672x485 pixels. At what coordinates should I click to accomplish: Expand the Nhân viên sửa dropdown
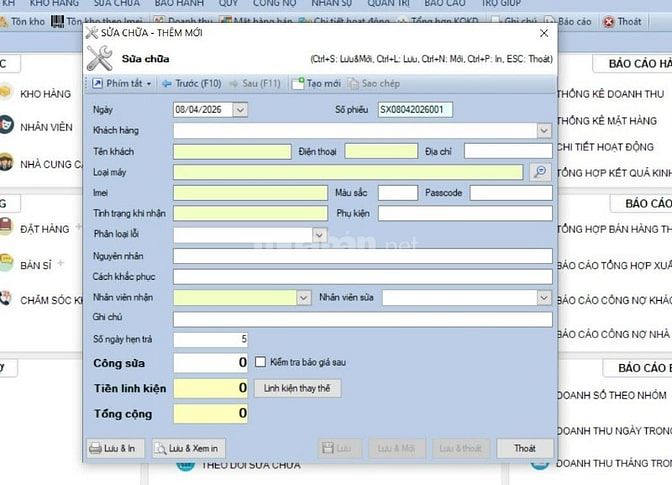(x=544, y=298)
